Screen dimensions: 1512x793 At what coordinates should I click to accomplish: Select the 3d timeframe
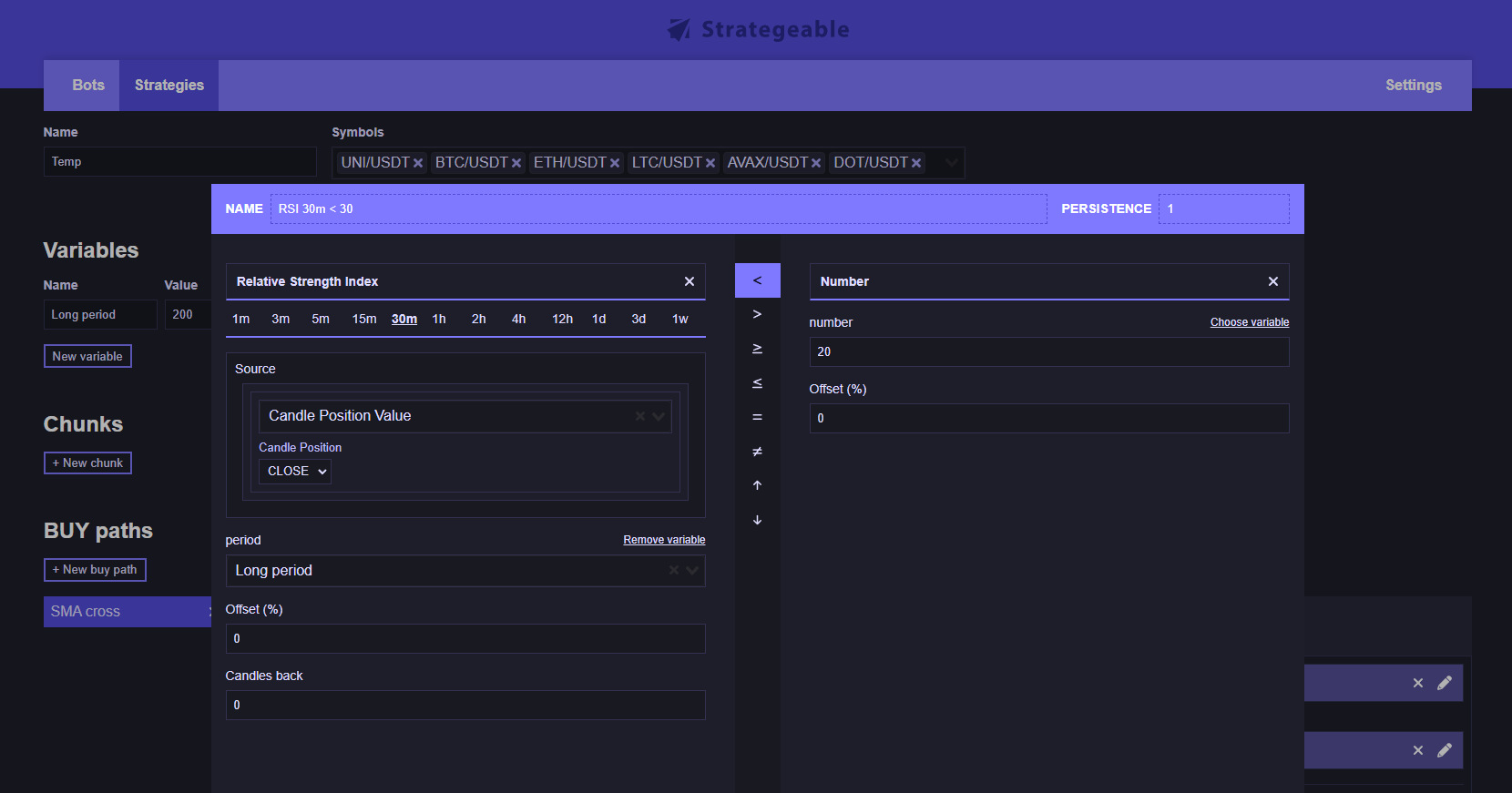(x=639, y=320)
